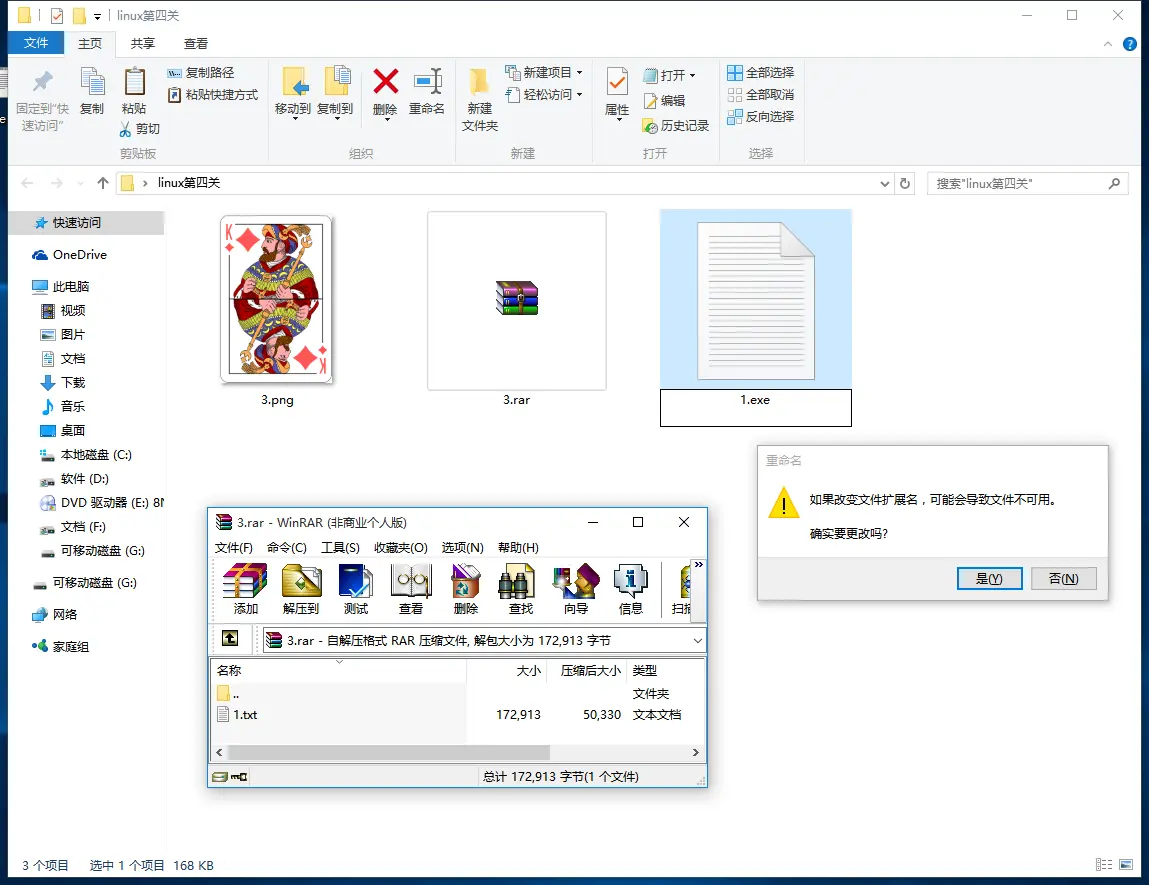Image resolution: width=1149 pixels, height=885 pixels.
Task: Expand the WinRAR archive path dropdown
Action: [x=697, y=640]
